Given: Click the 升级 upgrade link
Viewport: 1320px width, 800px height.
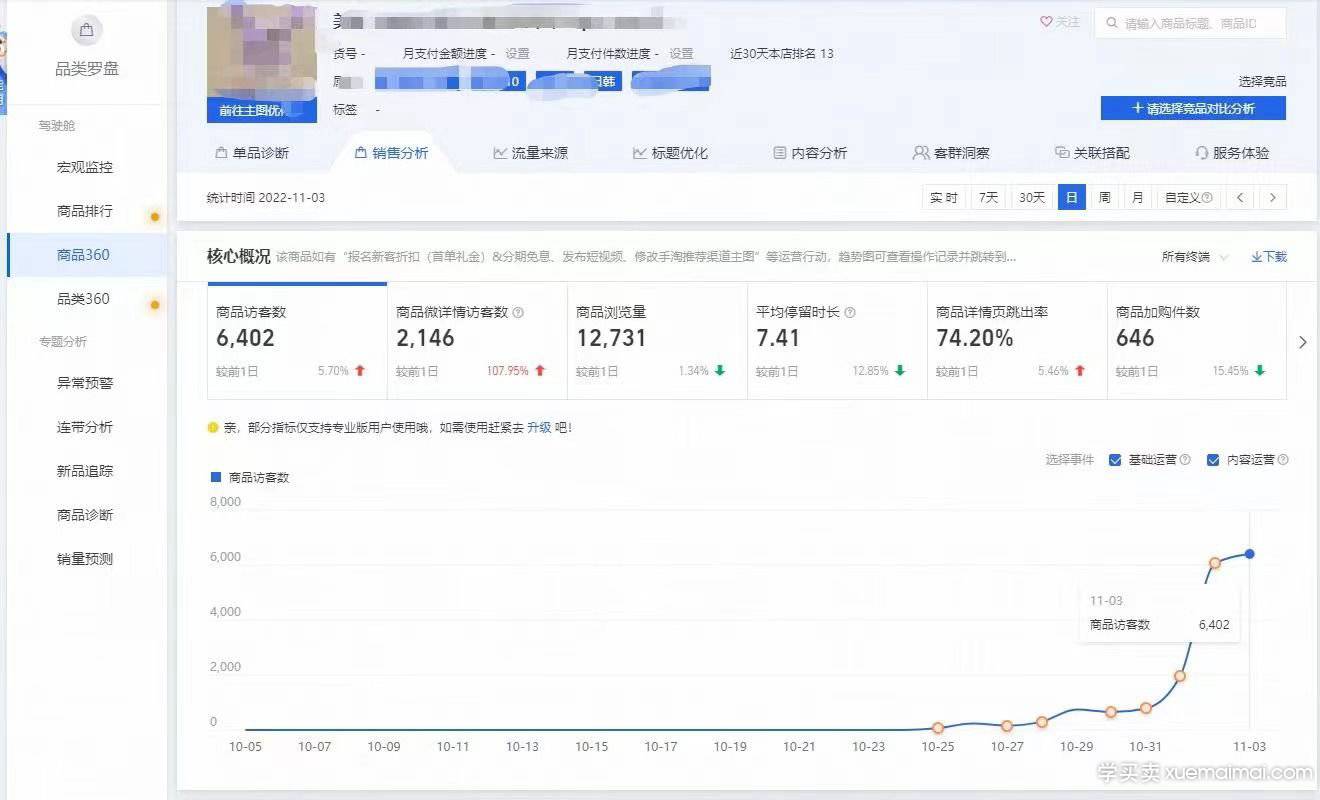Looking at the screenshot, I should pos(539,428).
